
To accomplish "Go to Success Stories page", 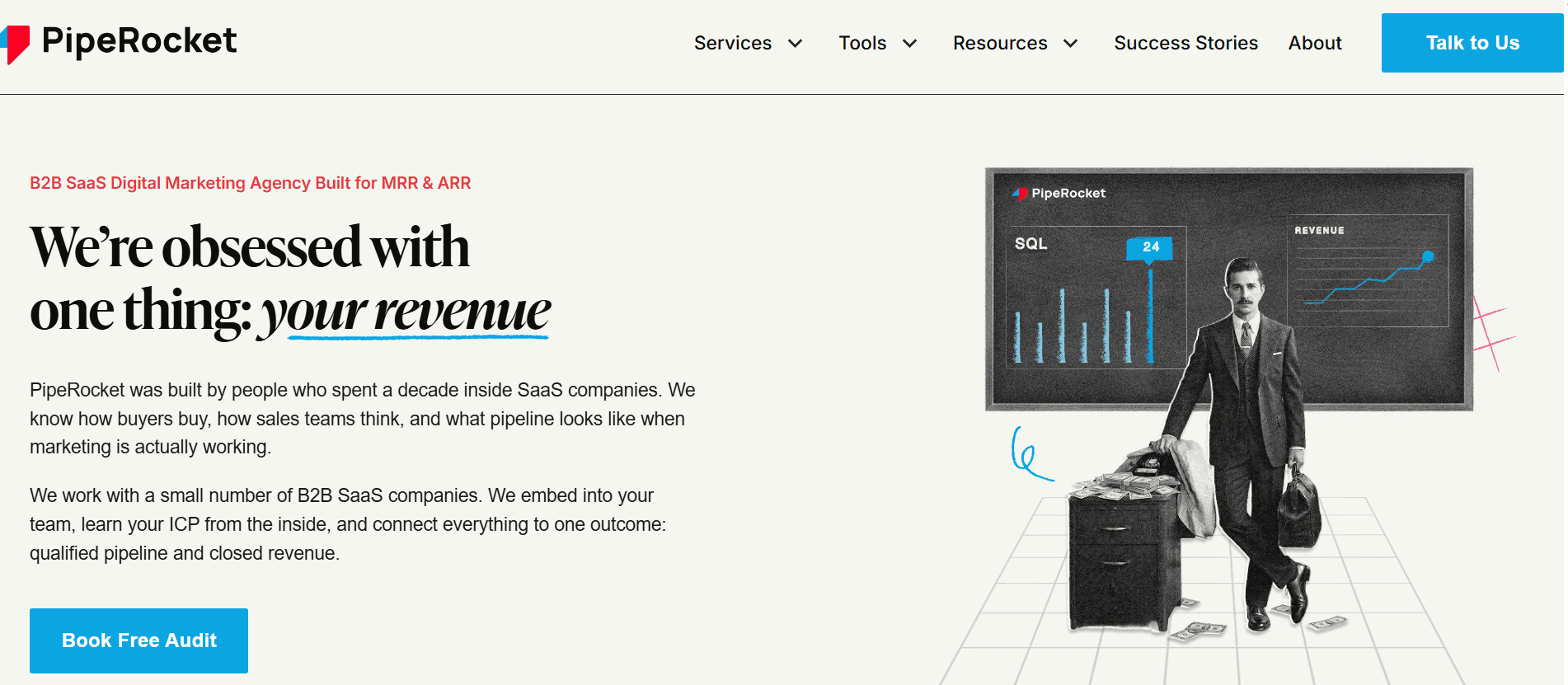I will (x=1185, y=43).
